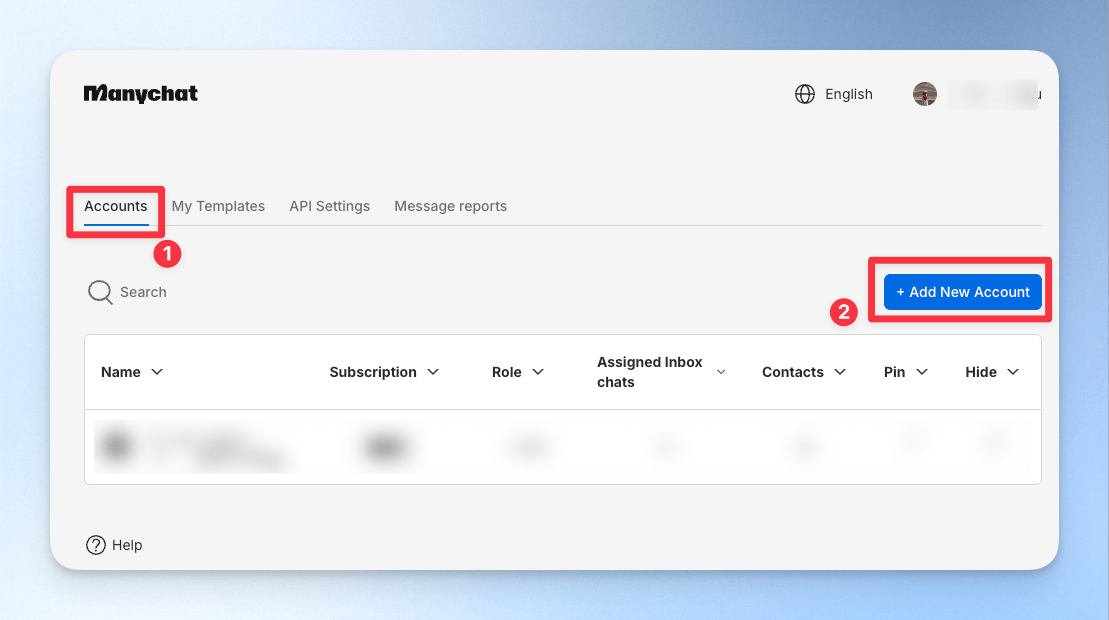Expand the Subscription column chevron
This screenshot has height=620, width=1109.
pos(433,372)
